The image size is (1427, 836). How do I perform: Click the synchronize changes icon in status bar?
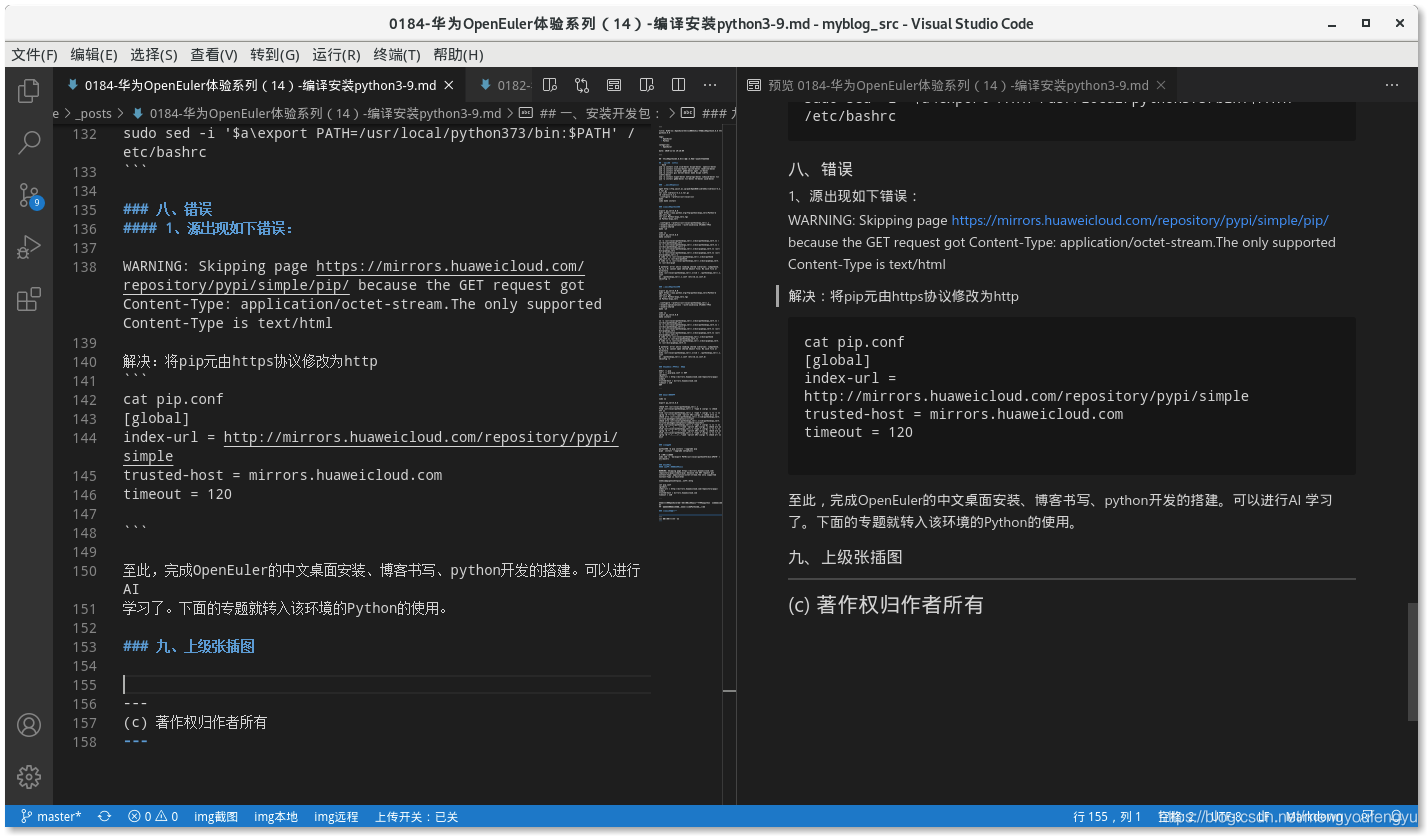pos(104,817)
